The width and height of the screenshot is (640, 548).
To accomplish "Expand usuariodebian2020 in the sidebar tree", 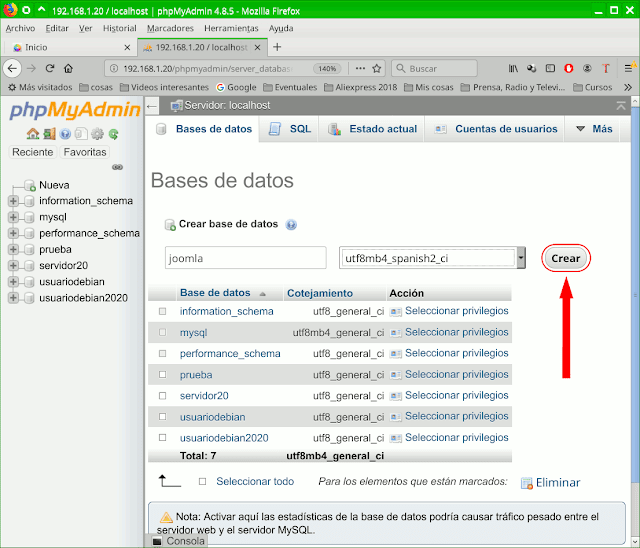I will 13,298.
